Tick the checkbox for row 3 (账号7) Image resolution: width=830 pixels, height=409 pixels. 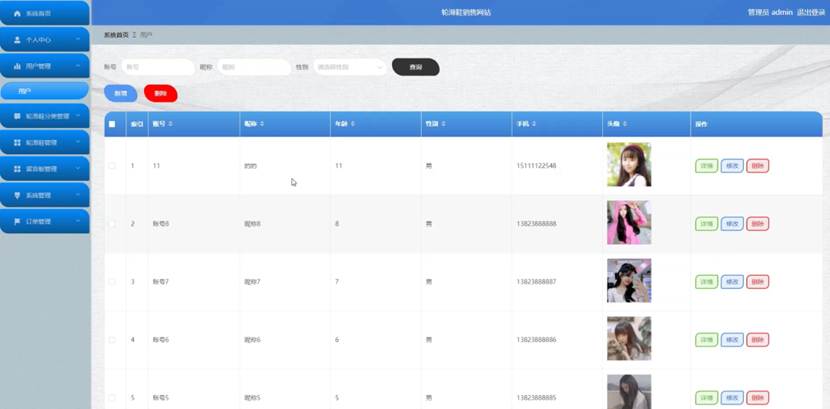(112, 281)
